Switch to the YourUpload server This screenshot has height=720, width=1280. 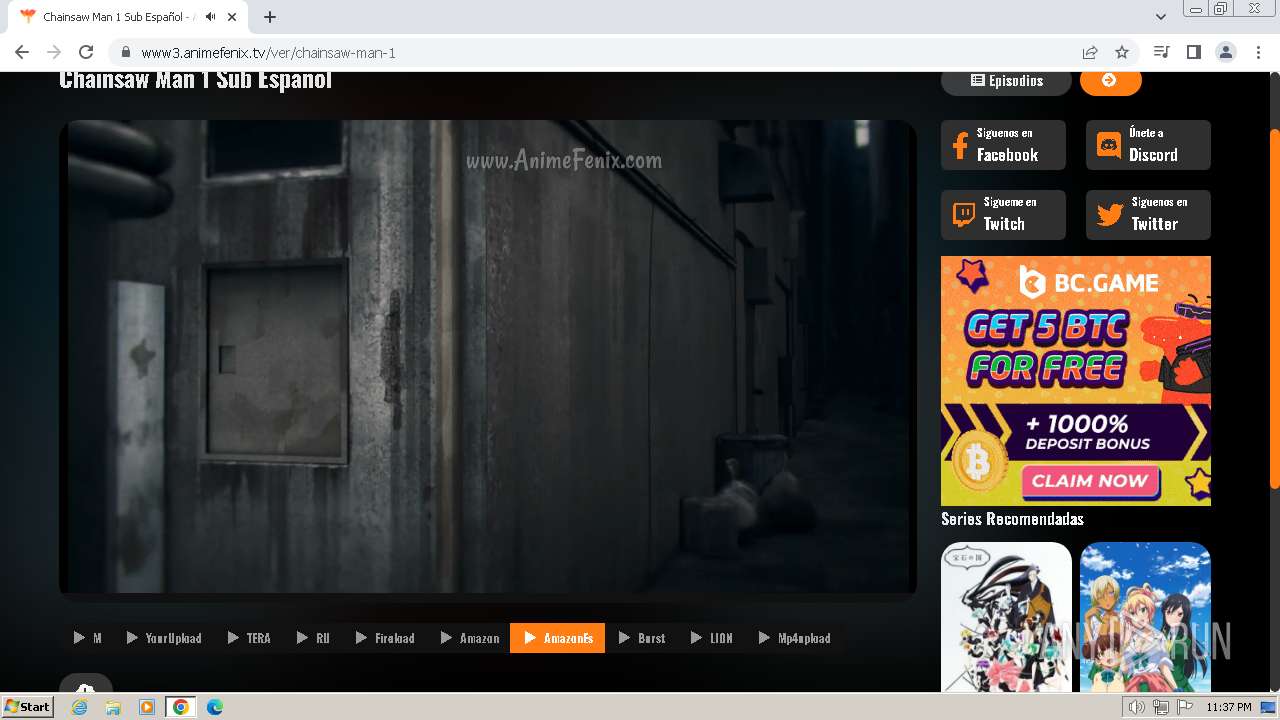point(163,638)
